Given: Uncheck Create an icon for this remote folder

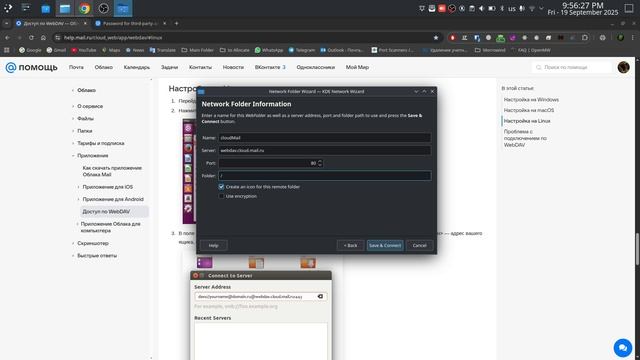Looking at the screenshot, I should pyautogui.click(x=221, y=187).
